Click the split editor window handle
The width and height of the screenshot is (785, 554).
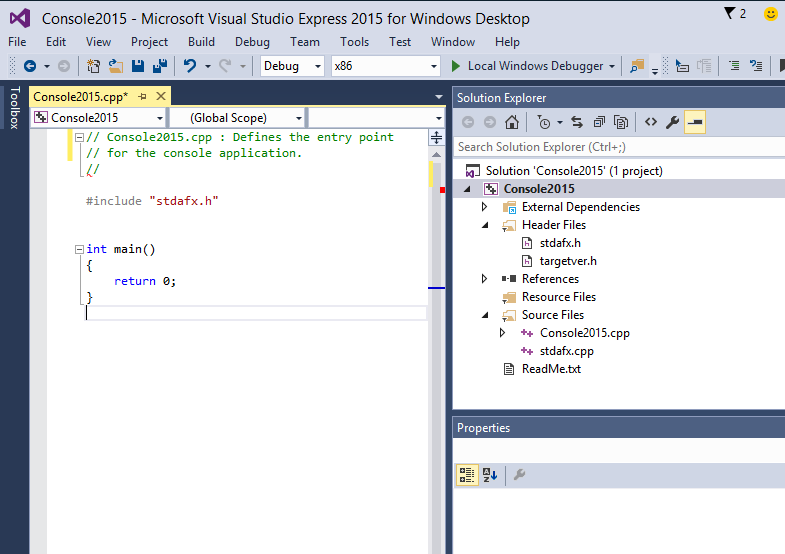pos(437,137)
